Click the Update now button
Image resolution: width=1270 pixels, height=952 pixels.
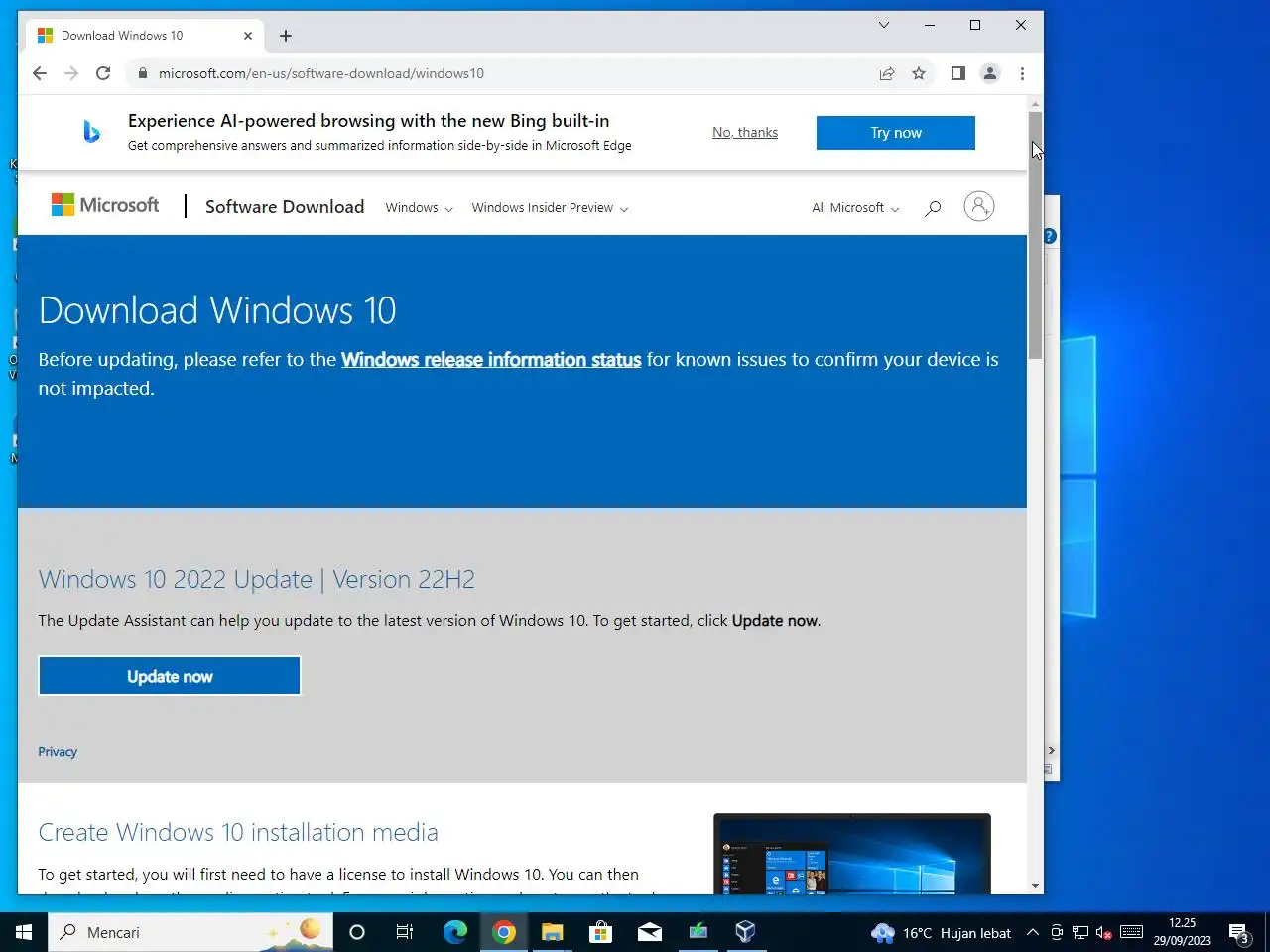170,676
